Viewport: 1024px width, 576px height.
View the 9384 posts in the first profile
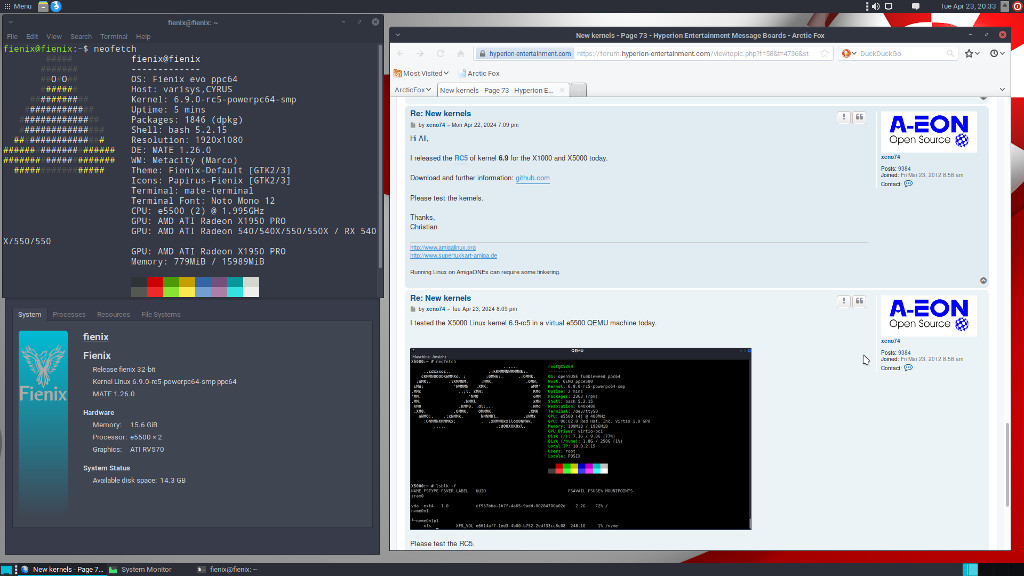[x=904, y=168]
